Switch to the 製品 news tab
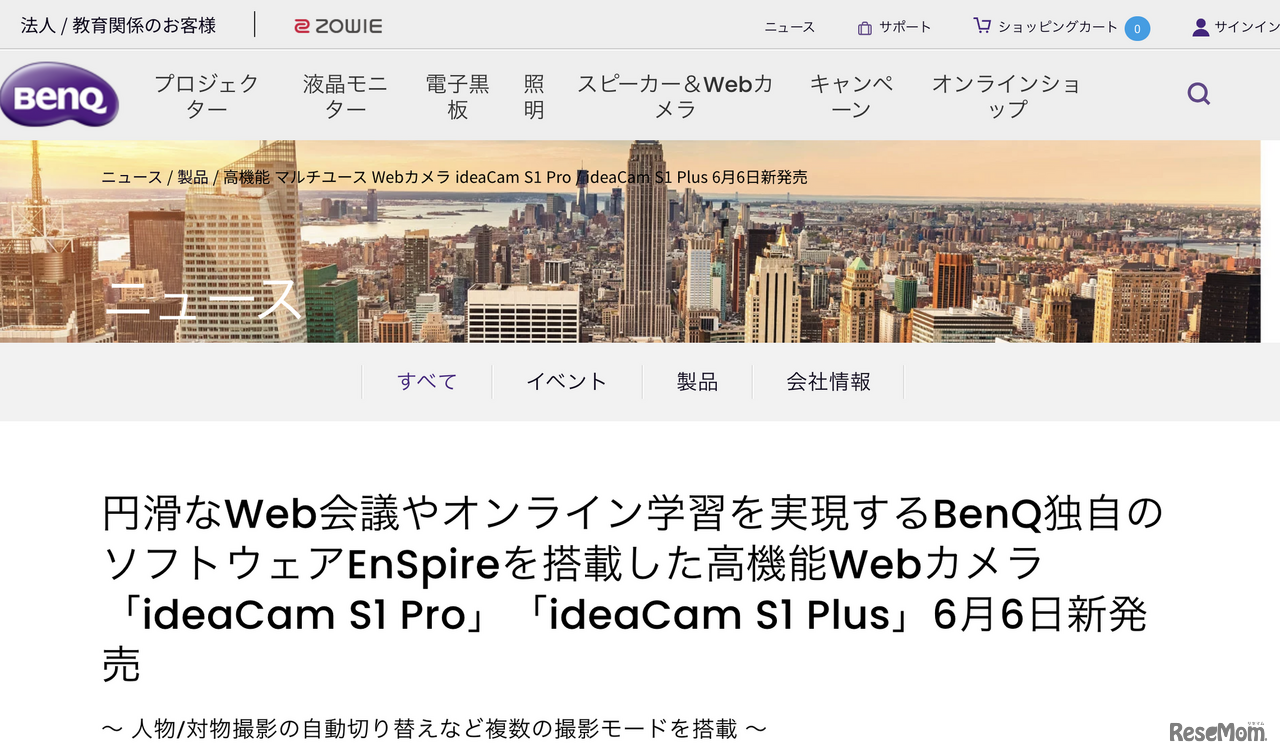 [x=697, y=382]
